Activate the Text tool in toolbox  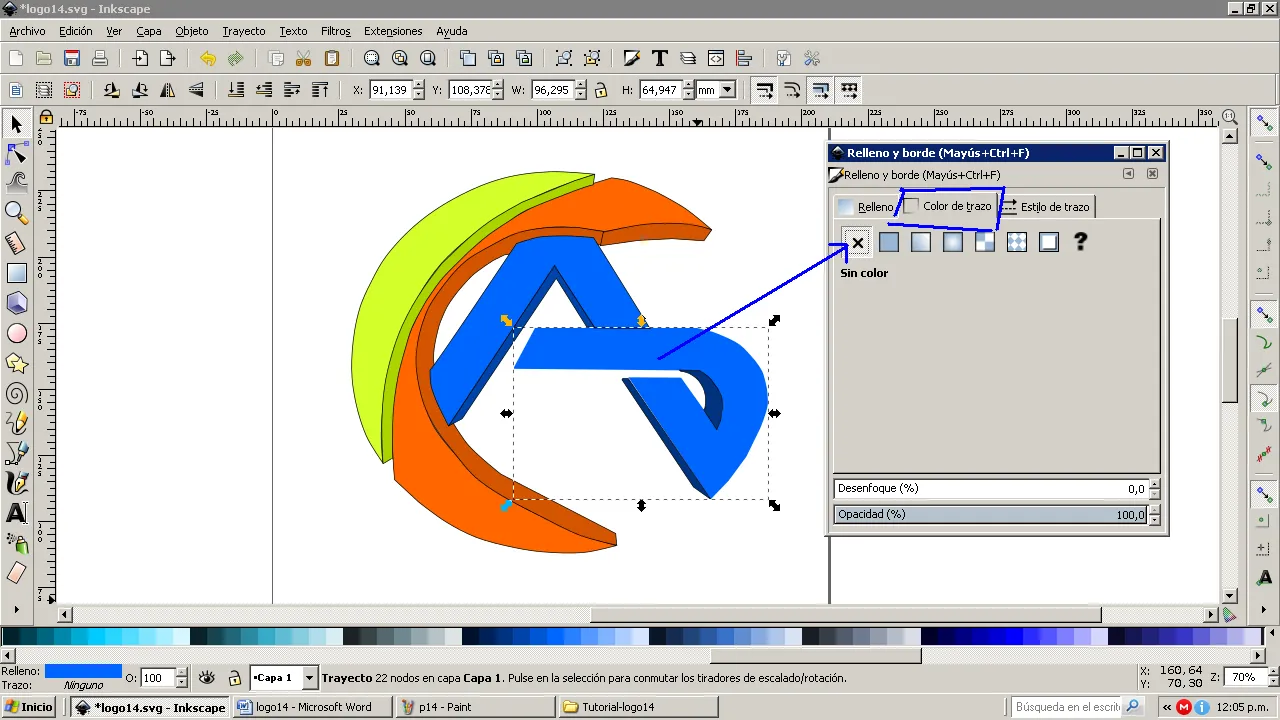(x=16, y=513)
